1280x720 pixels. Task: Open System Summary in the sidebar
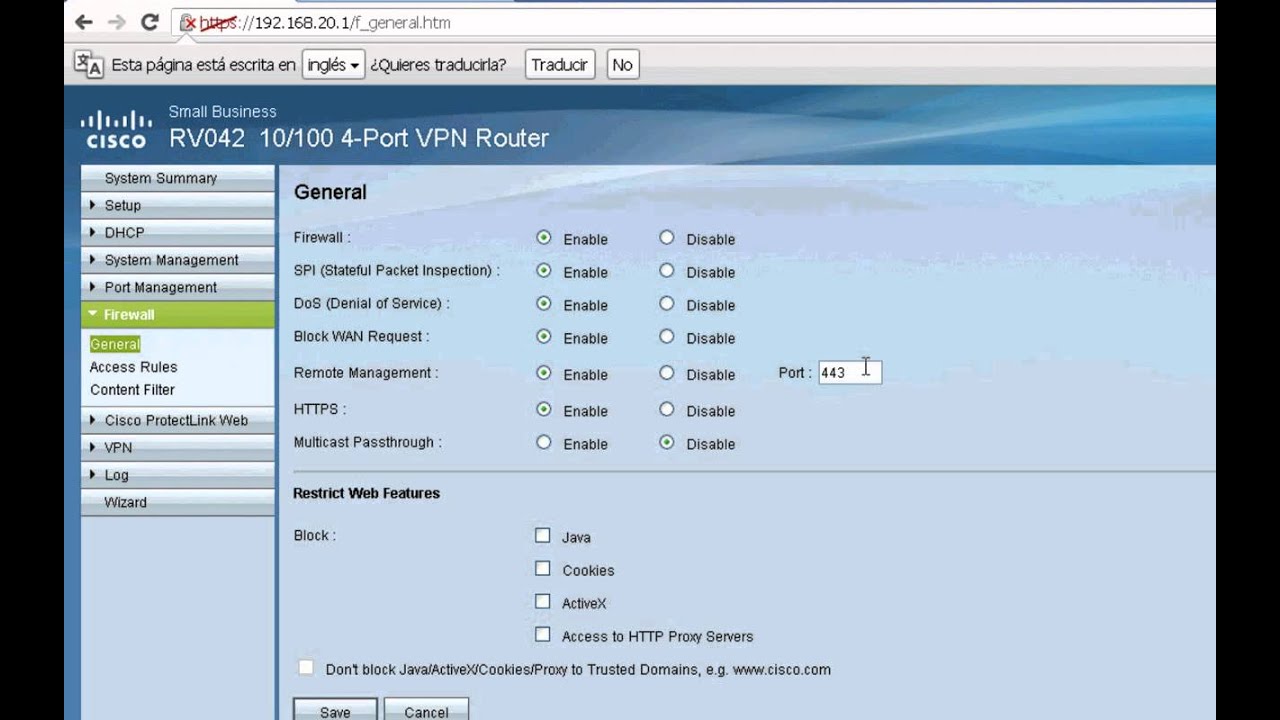tap(177, 178)
